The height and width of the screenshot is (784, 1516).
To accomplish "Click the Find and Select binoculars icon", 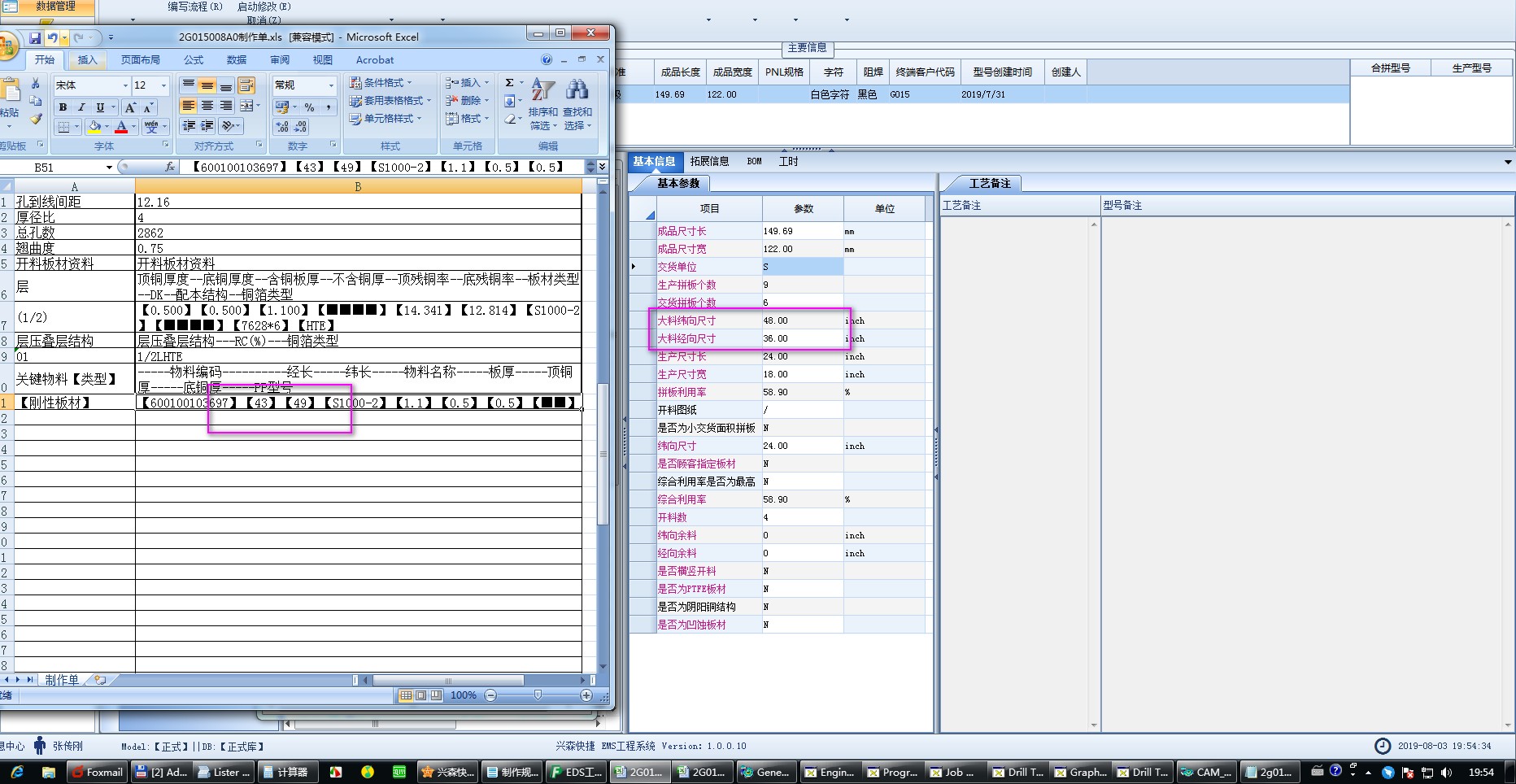I will click(x=577, y=89).
